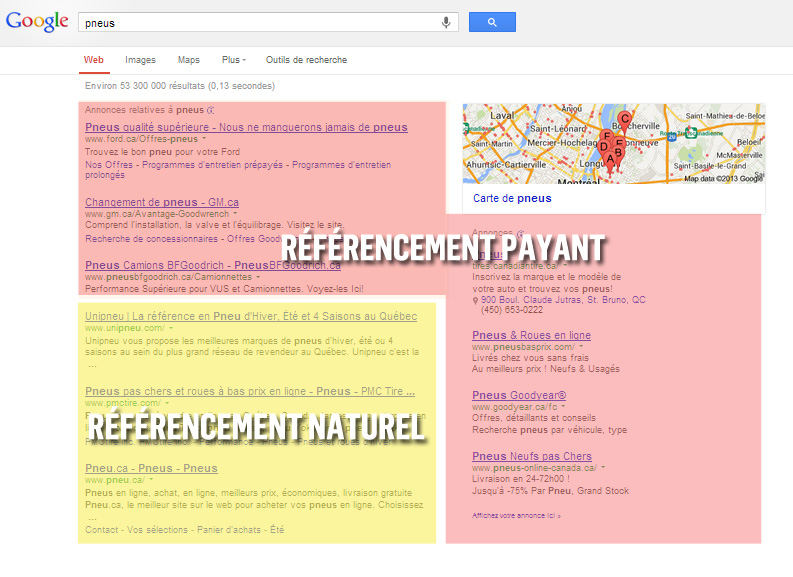Expand arrow next to www.pneu.ca
This screenshot has height=577, width=793.
(x=151, y=479)
